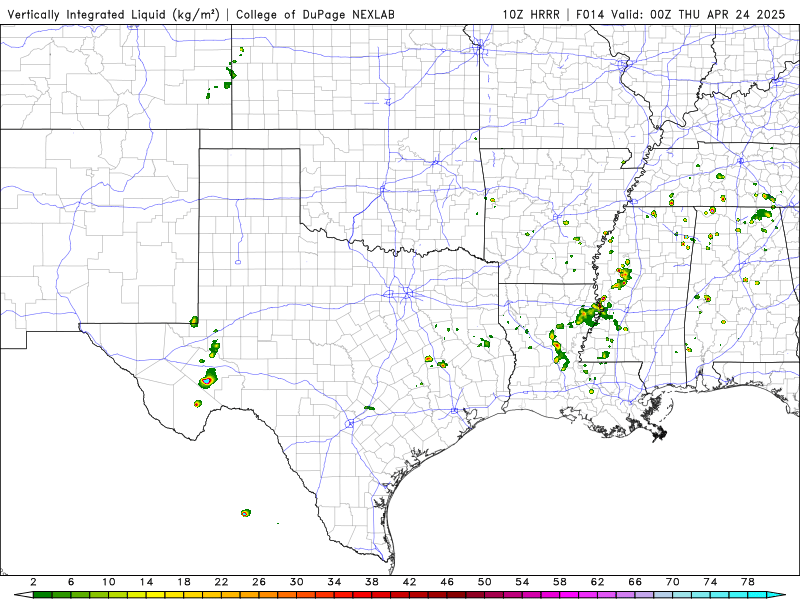The image size is (800, 600).
Task: Click the legend value "50"
Action: [485, 582]
